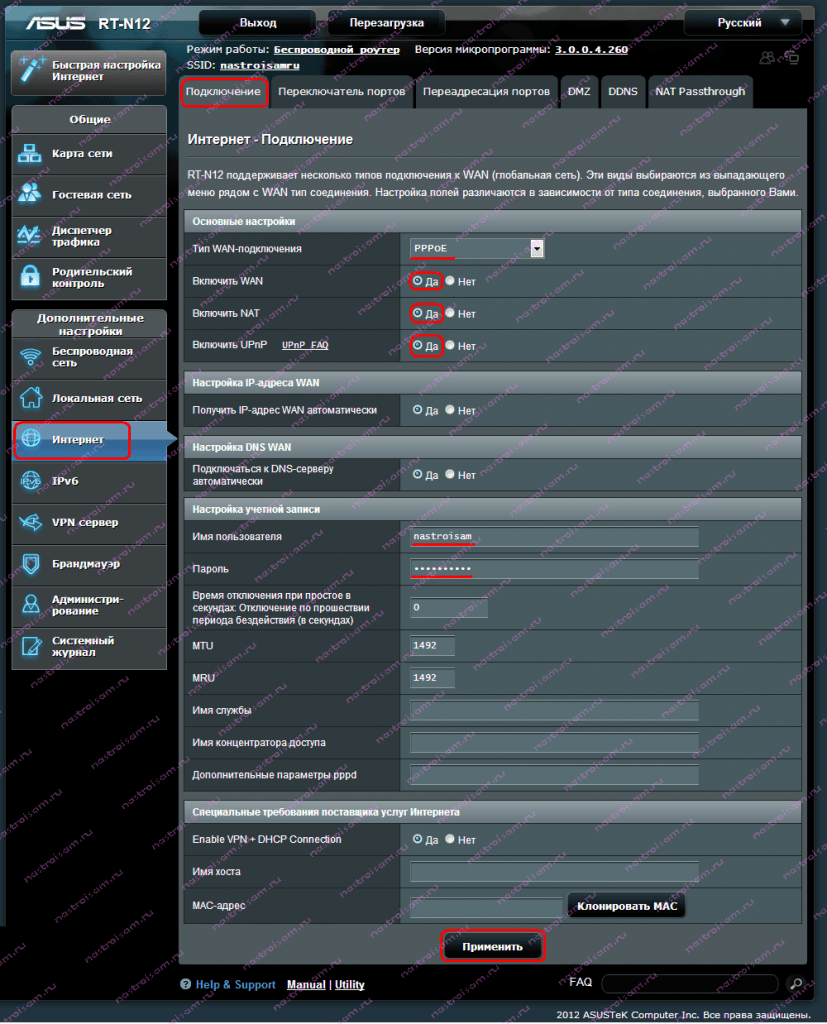
Task: Open the quick Internet setup wand icon
Action: 31,70
